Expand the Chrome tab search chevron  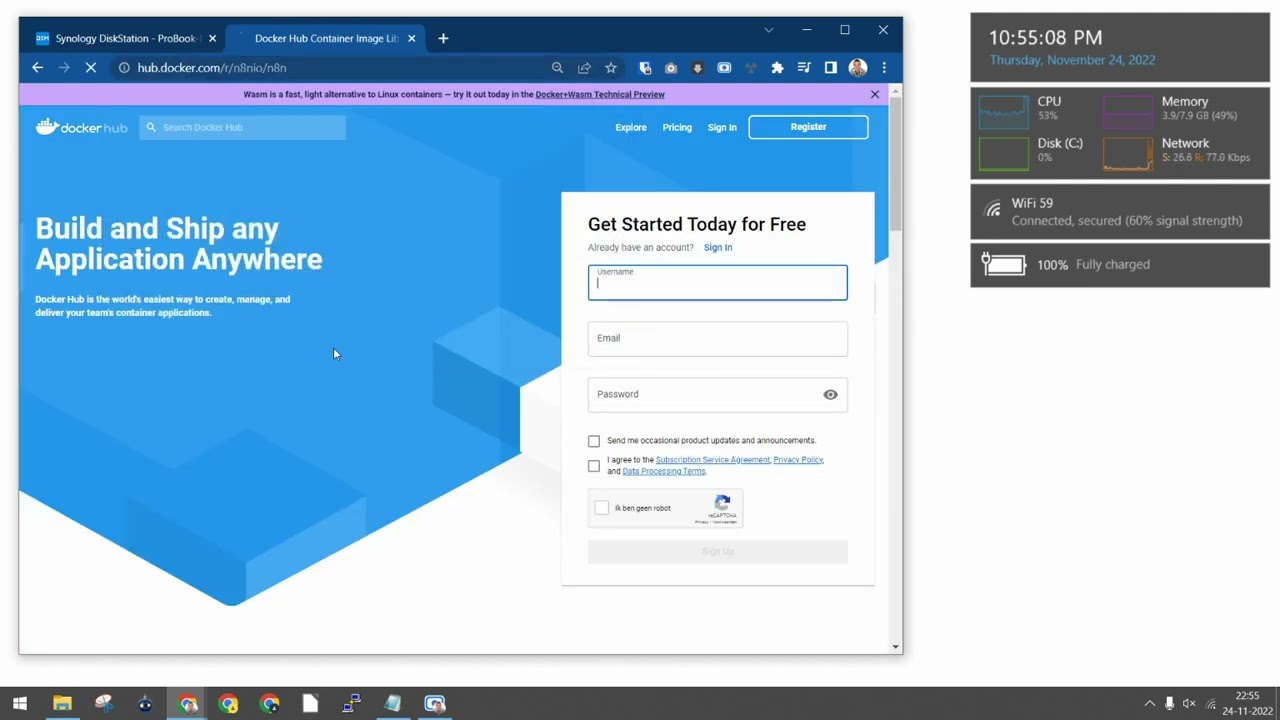[769, 30]
